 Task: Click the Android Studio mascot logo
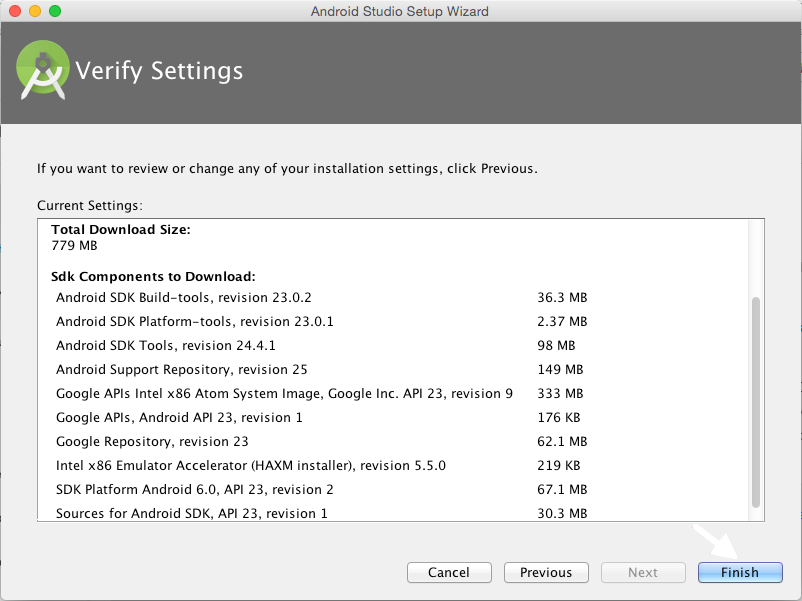tap(42, 70)
